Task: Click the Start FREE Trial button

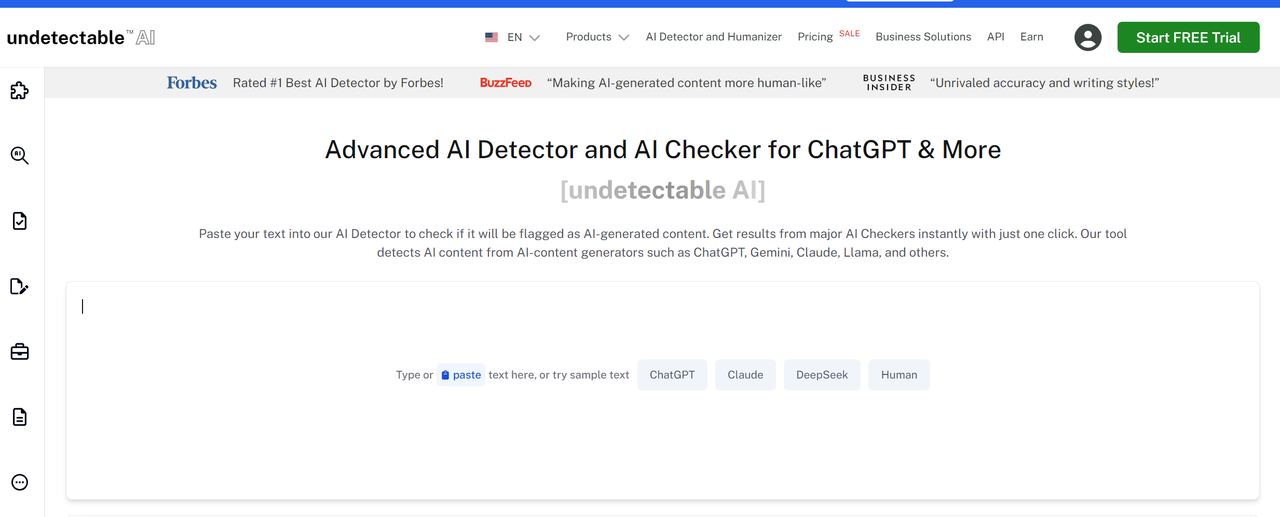Action: click(x=1188, y=37)
